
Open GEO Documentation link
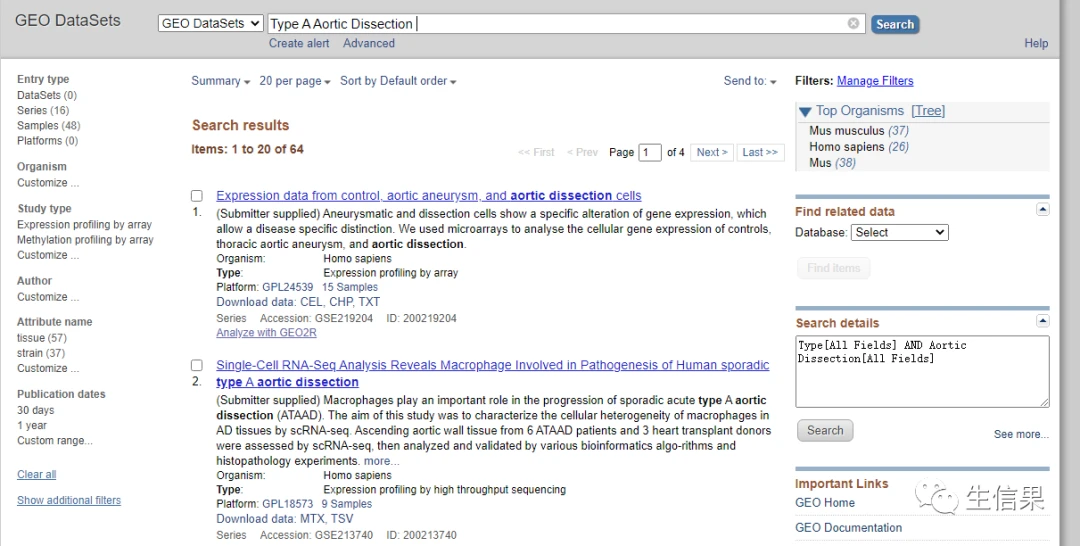848,527
